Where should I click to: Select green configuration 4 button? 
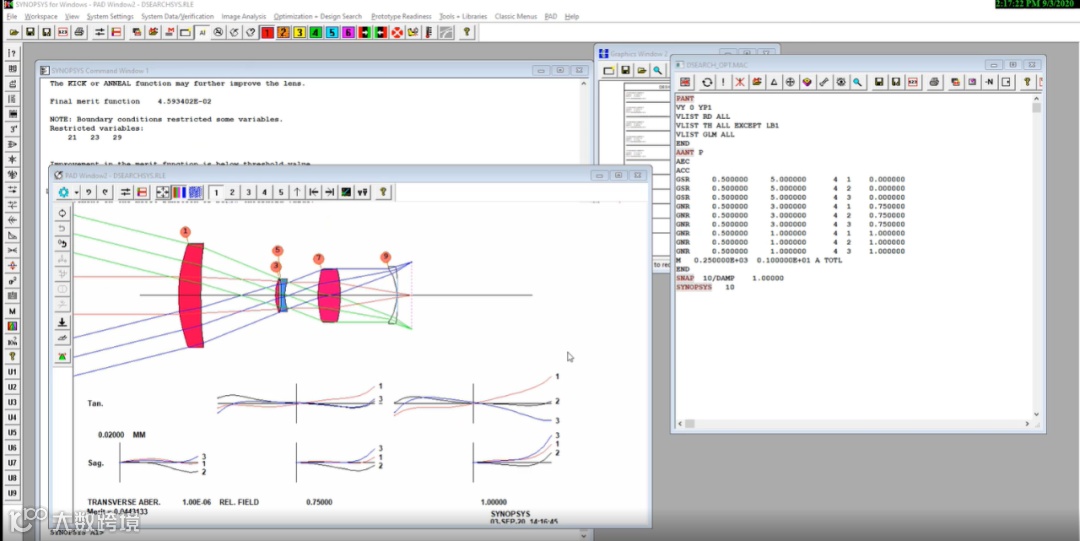click(315, 32)
